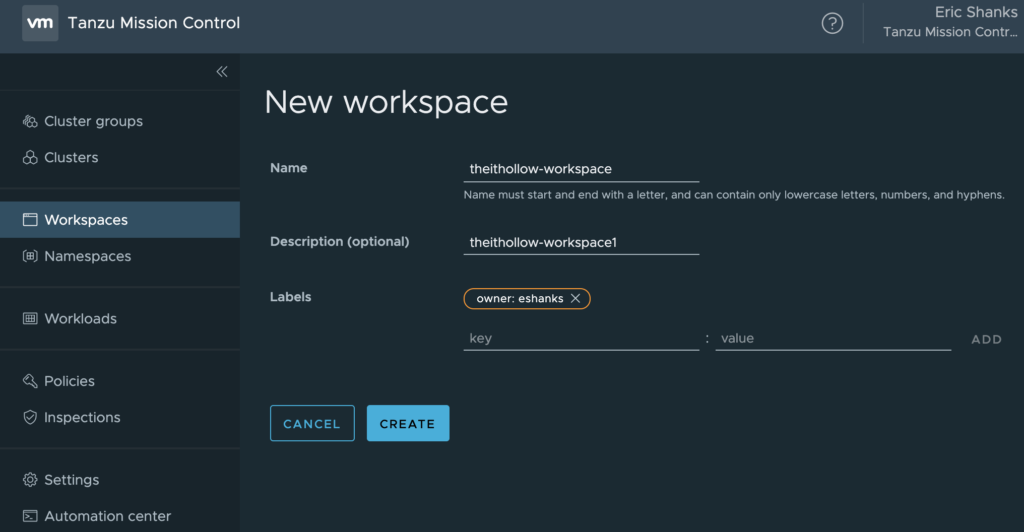1024x532 pixels.
Task: Click the label value input field
Action: pyautogui.click(x=832, y=339)
